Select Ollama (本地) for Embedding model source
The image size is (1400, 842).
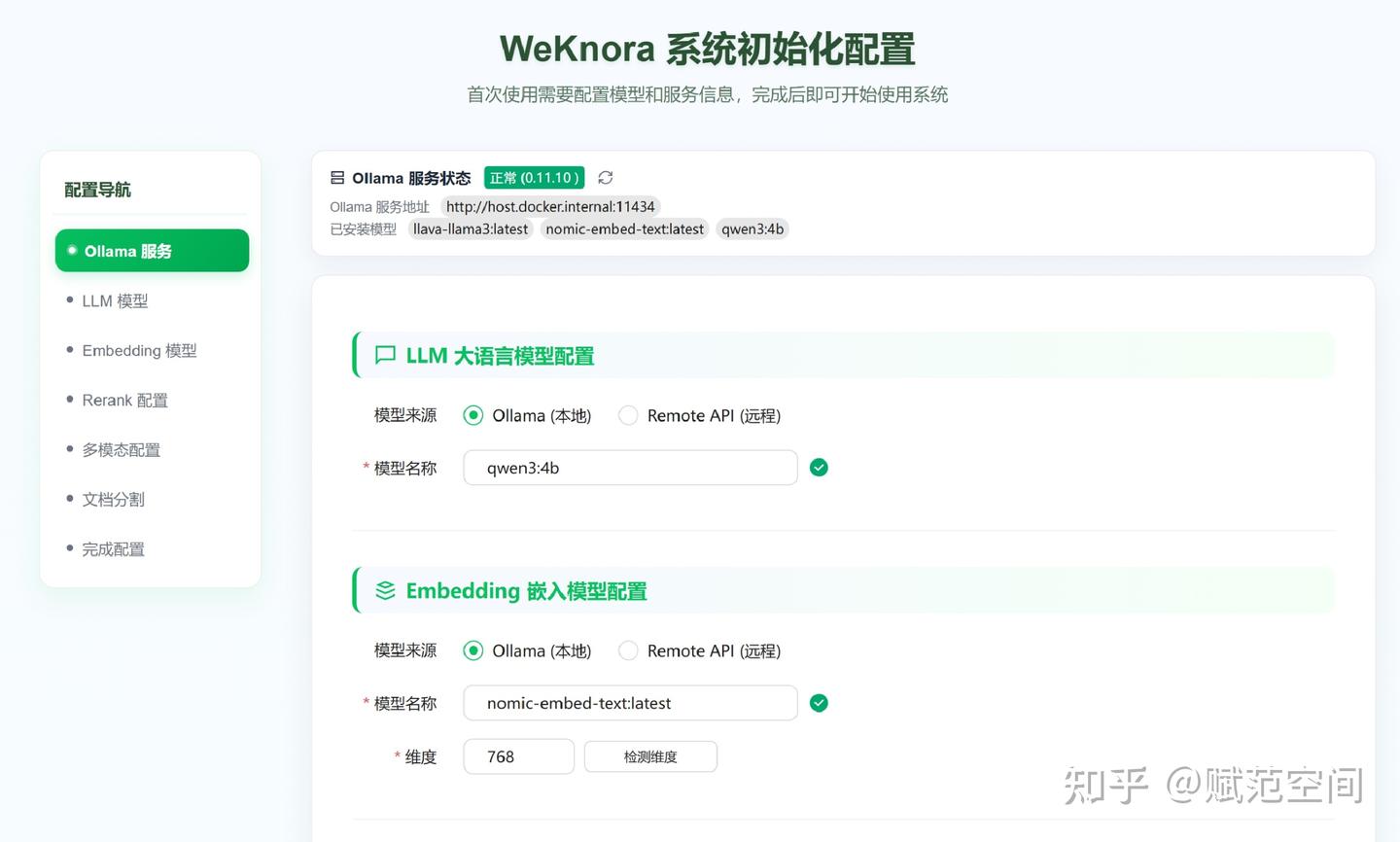473,650
